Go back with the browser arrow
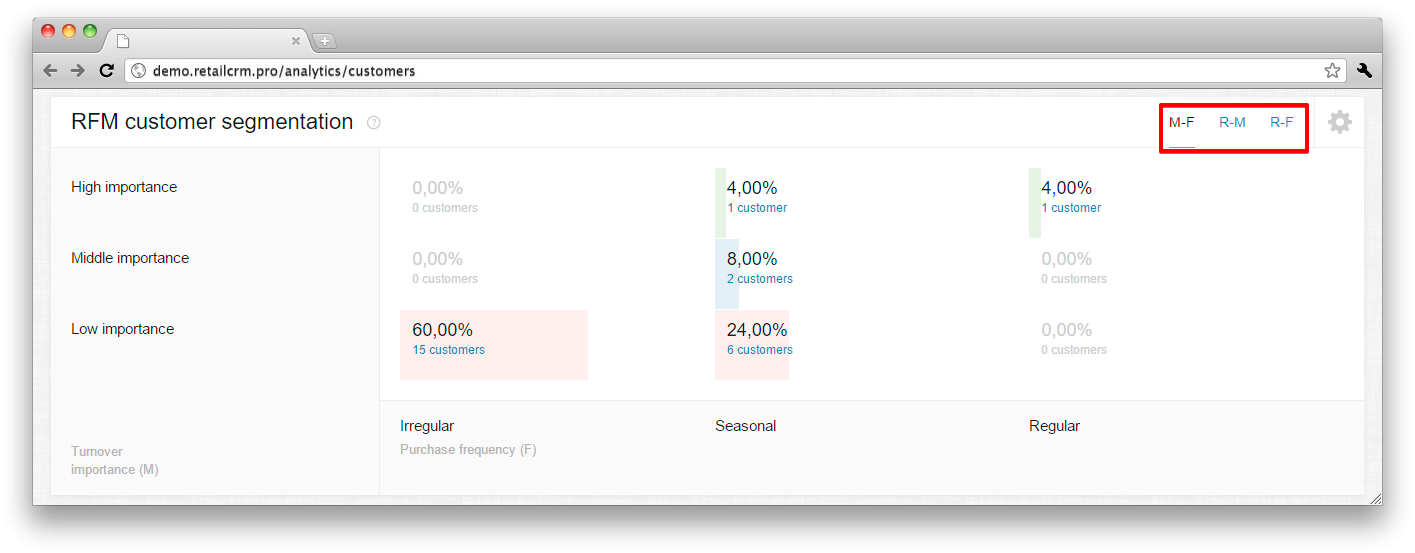1415x553 pixels. (50, 71)
